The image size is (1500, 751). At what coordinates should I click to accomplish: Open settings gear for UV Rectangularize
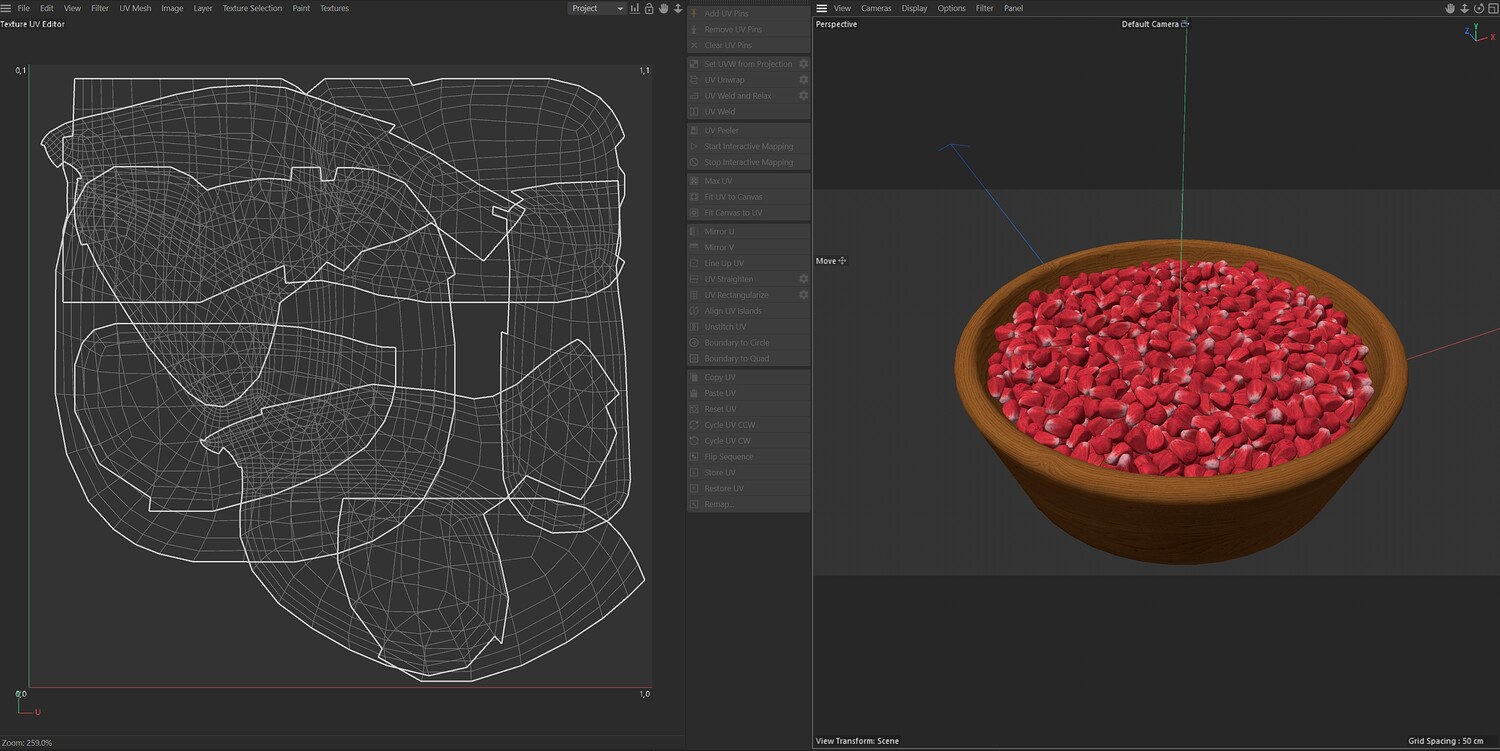(x=803, y=295)
